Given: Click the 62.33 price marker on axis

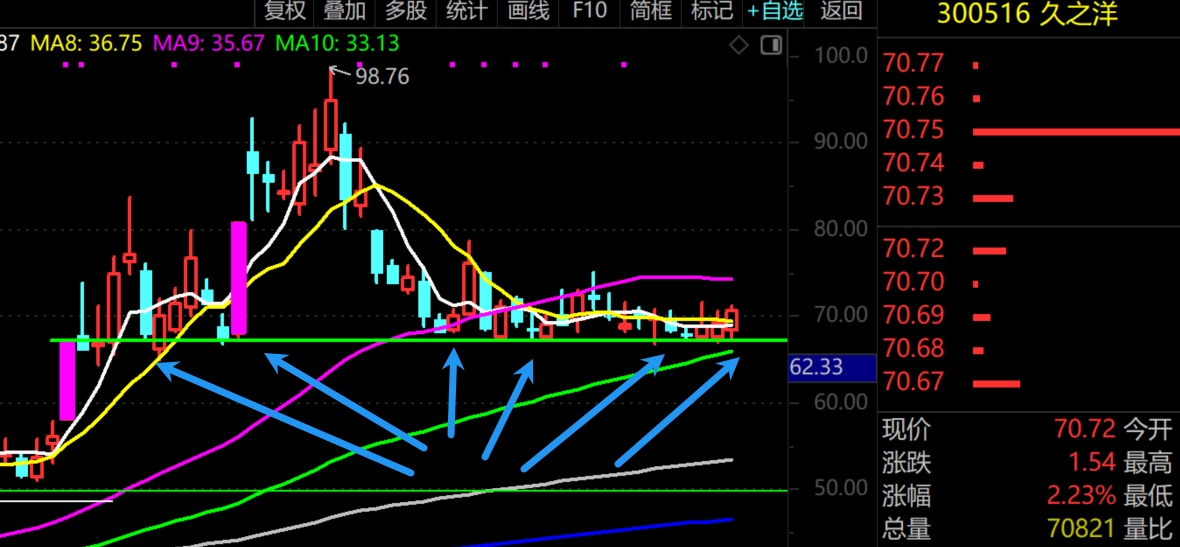Looking at the screenshot, I should (x=816, y=368).
